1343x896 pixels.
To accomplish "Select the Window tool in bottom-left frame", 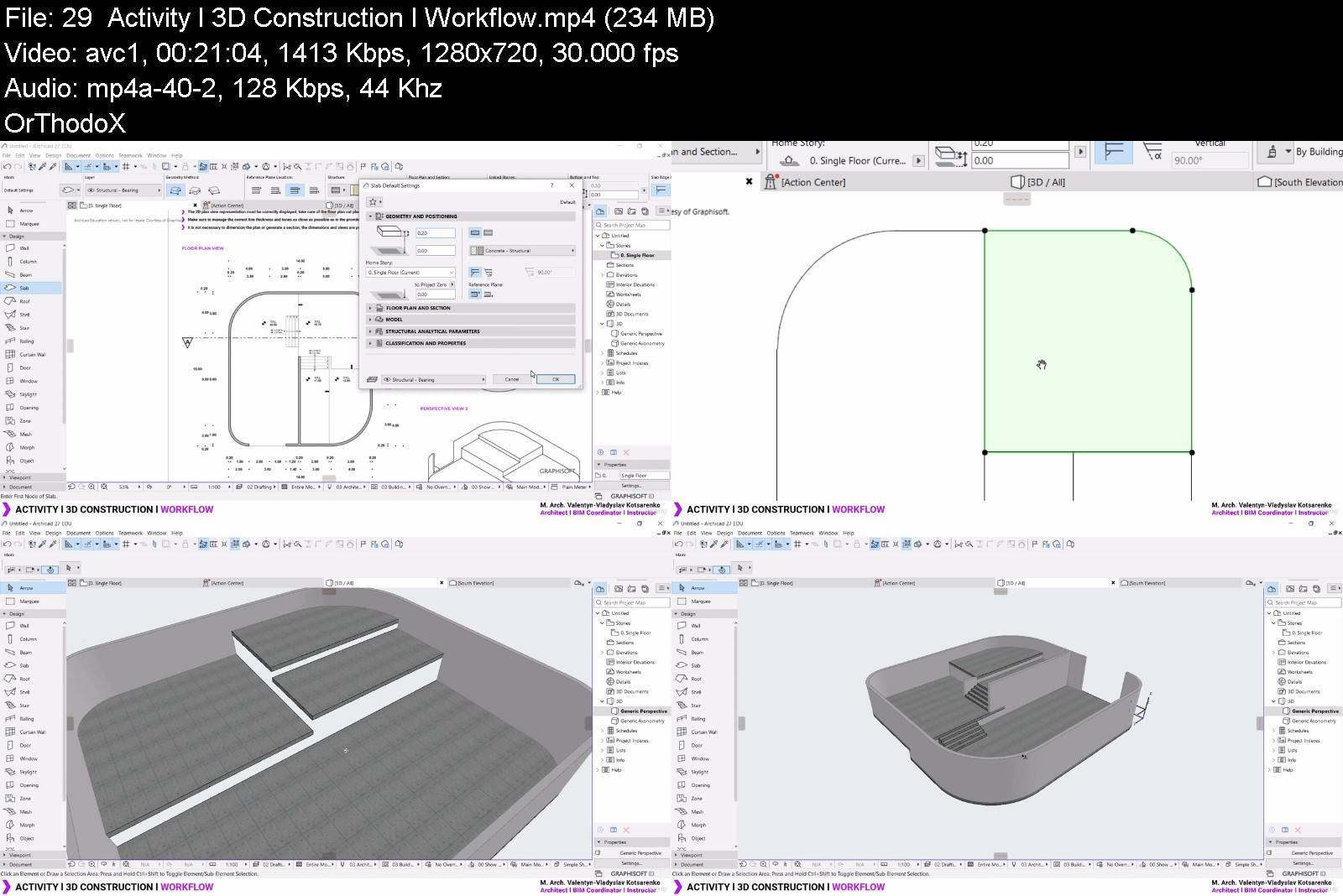I will pyautogui.click(x=29, y=758).
